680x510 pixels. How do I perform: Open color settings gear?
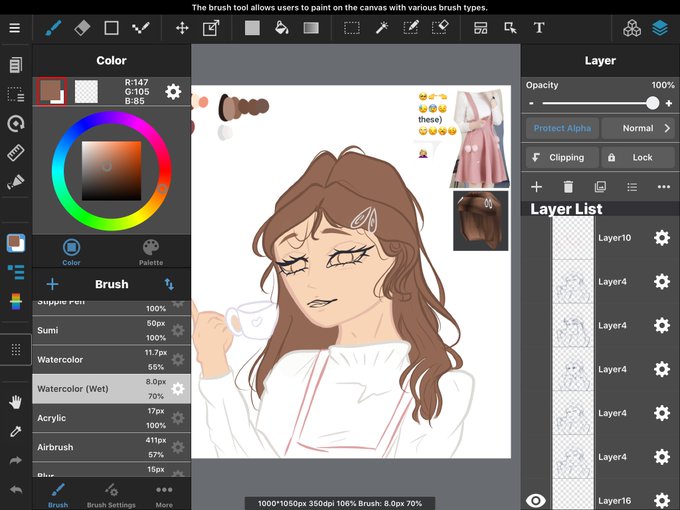(173, 92)
